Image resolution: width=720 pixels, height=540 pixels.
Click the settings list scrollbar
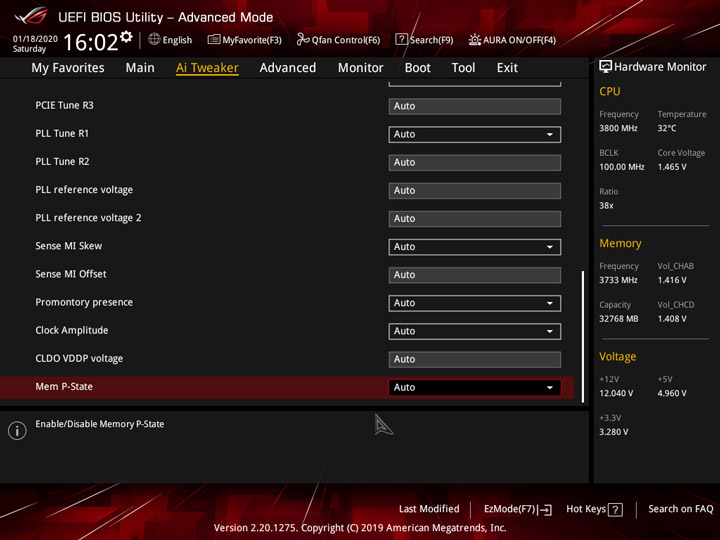point(583,337)
